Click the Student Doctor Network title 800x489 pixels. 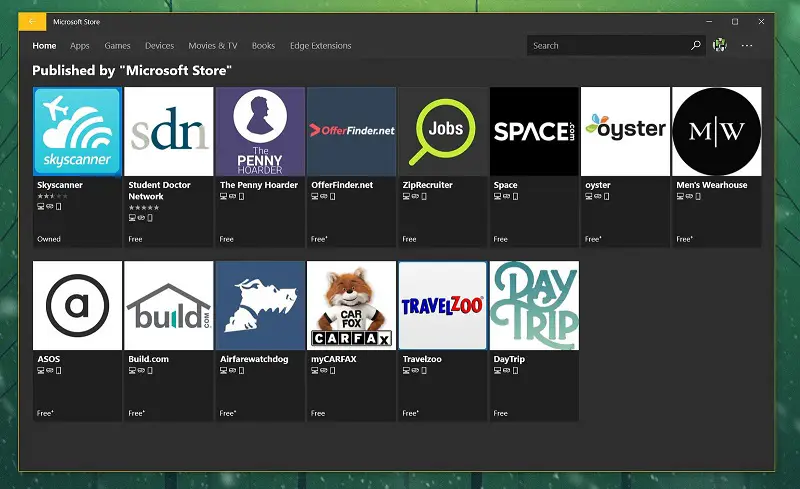159,190
